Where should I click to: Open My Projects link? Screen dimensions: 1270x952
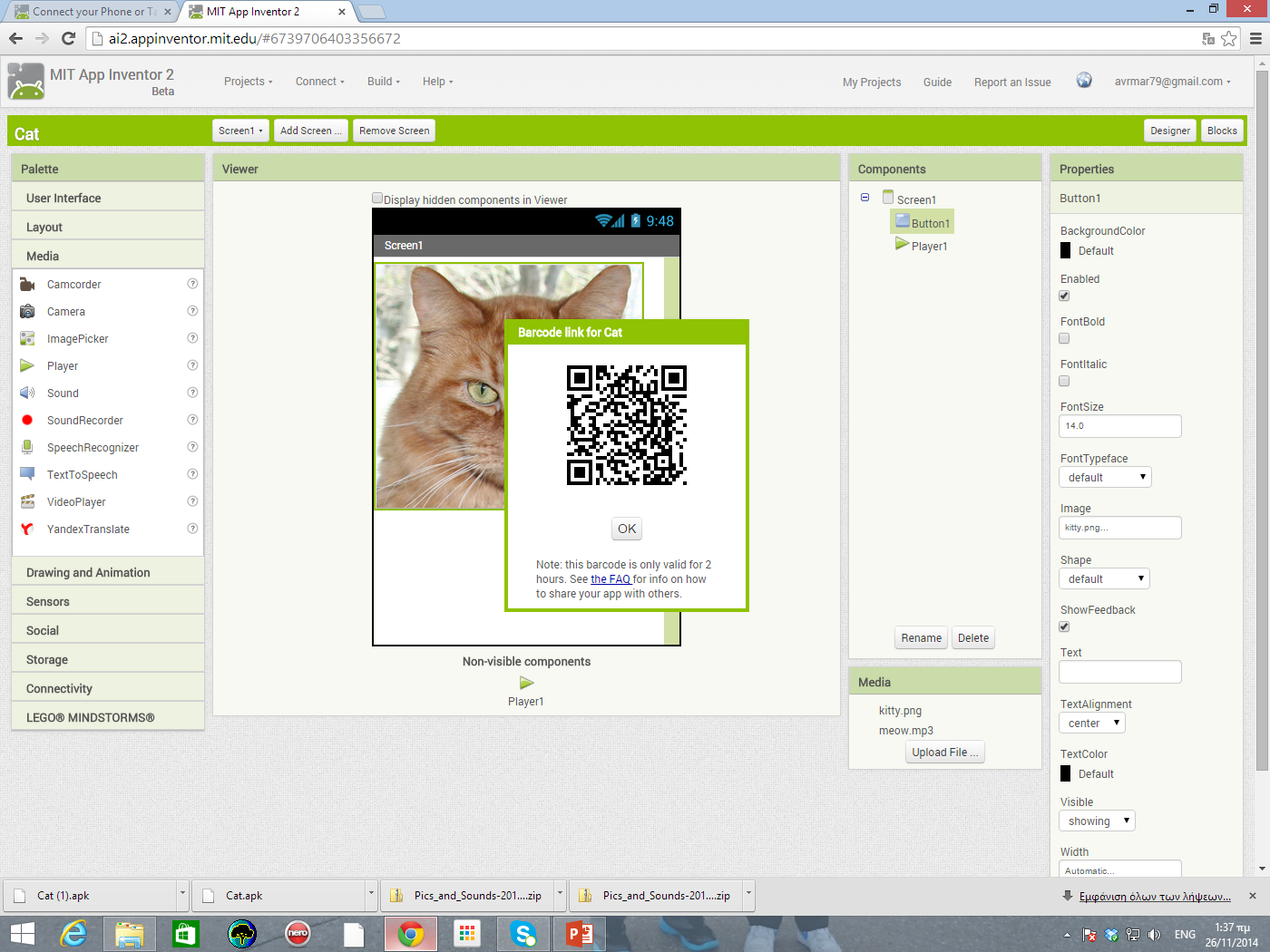click(x=872, y=82)
